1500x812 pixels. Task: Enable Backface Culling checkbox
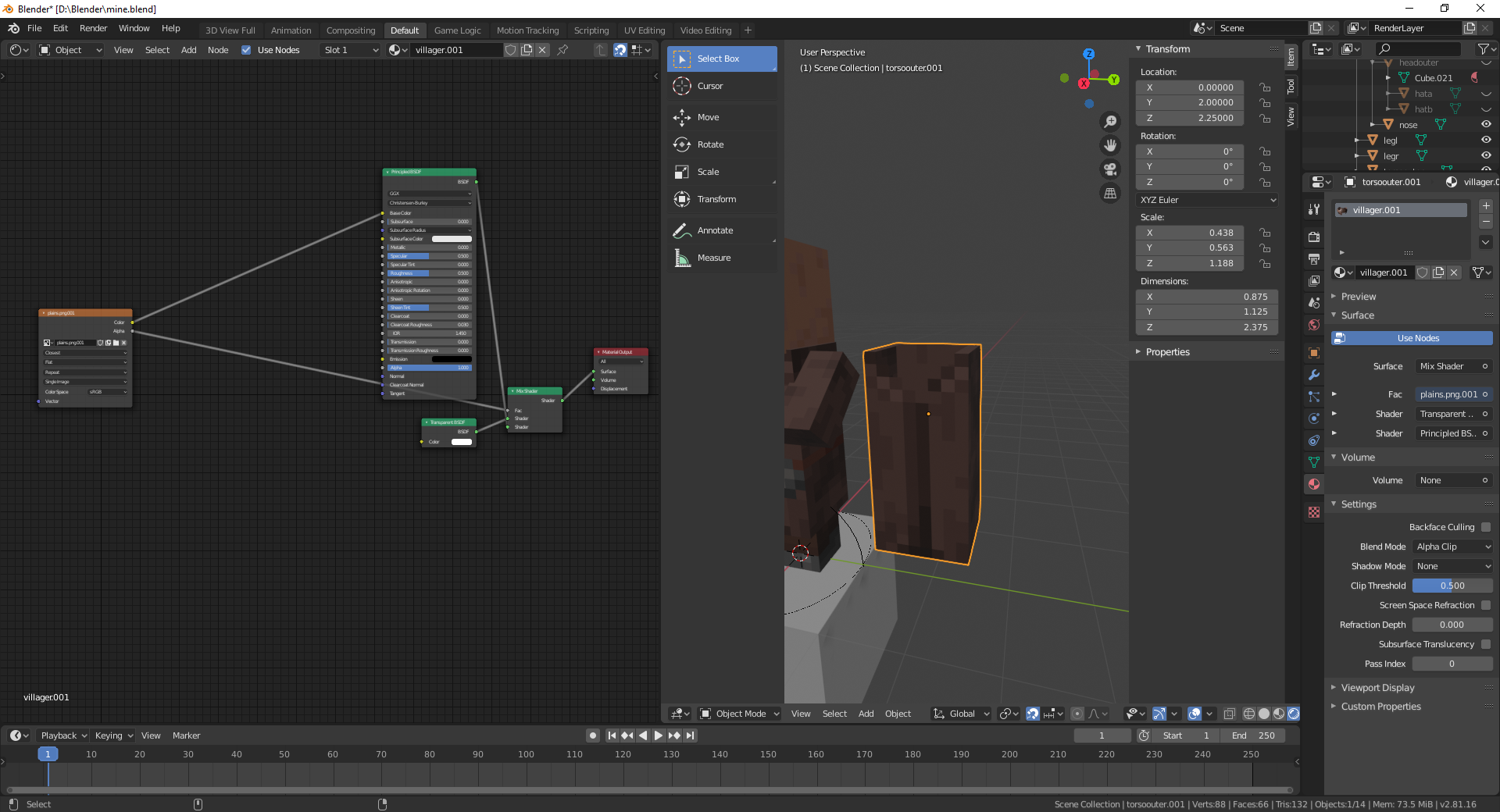(x=1486, y=527)
